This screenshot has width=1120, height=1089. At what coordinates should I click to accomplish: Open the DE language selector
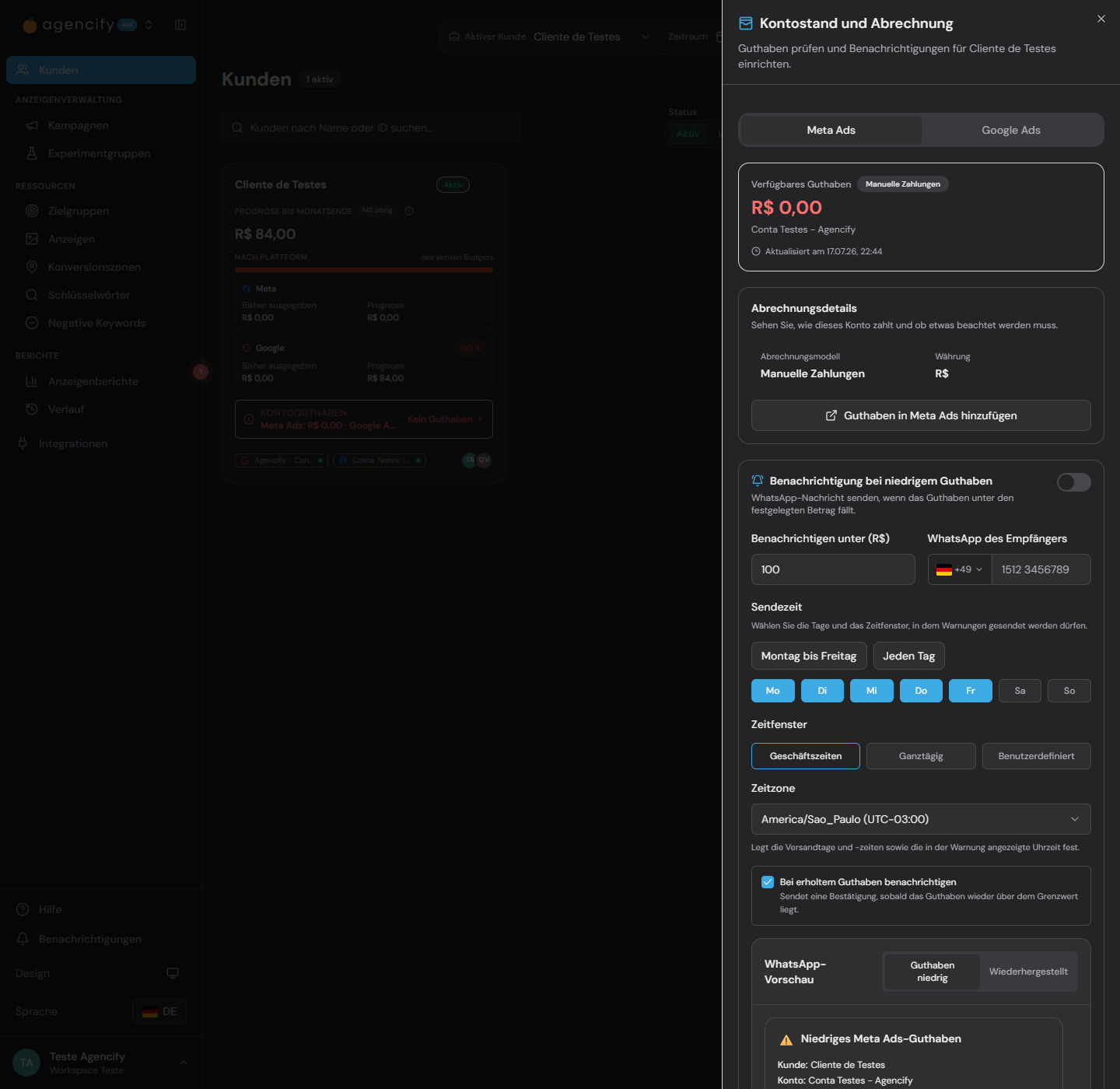point(159,1011)
